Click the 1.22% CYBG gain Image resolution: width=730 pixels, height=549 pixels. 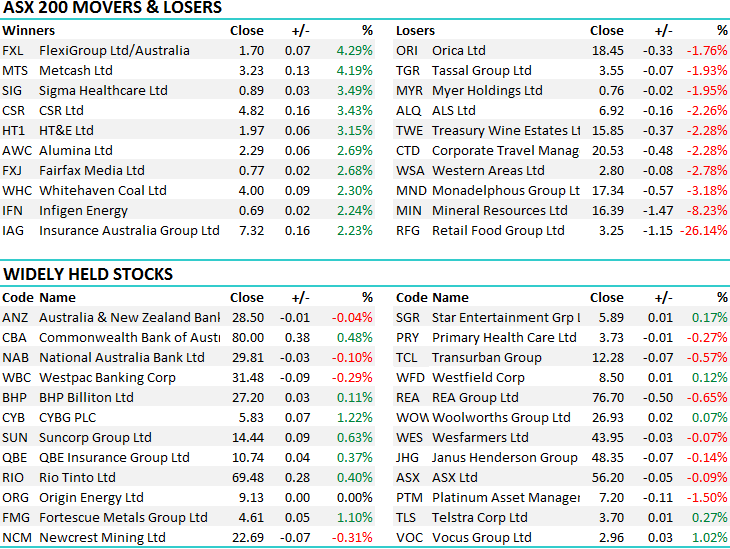(x=354, y=418)
